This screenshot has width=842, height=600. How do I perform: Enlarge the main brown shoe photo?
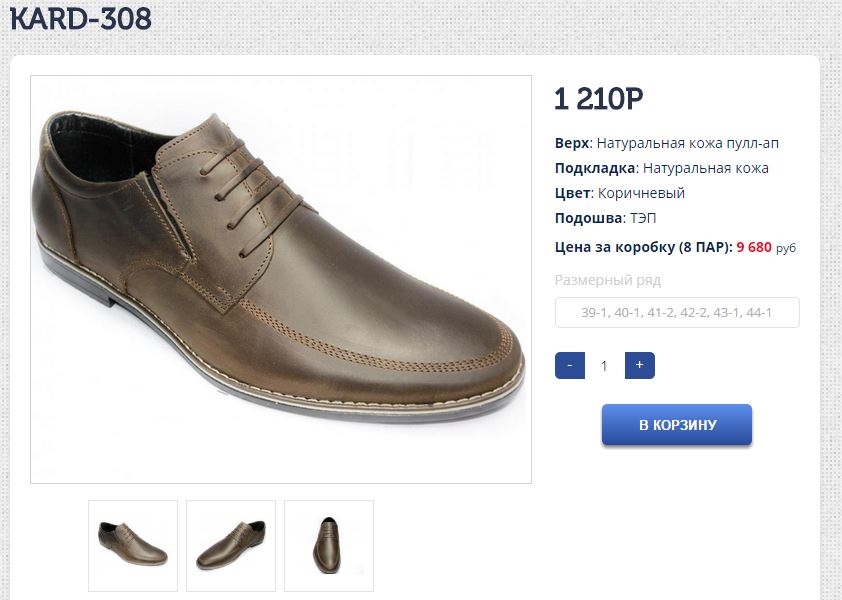pos(281,280)
